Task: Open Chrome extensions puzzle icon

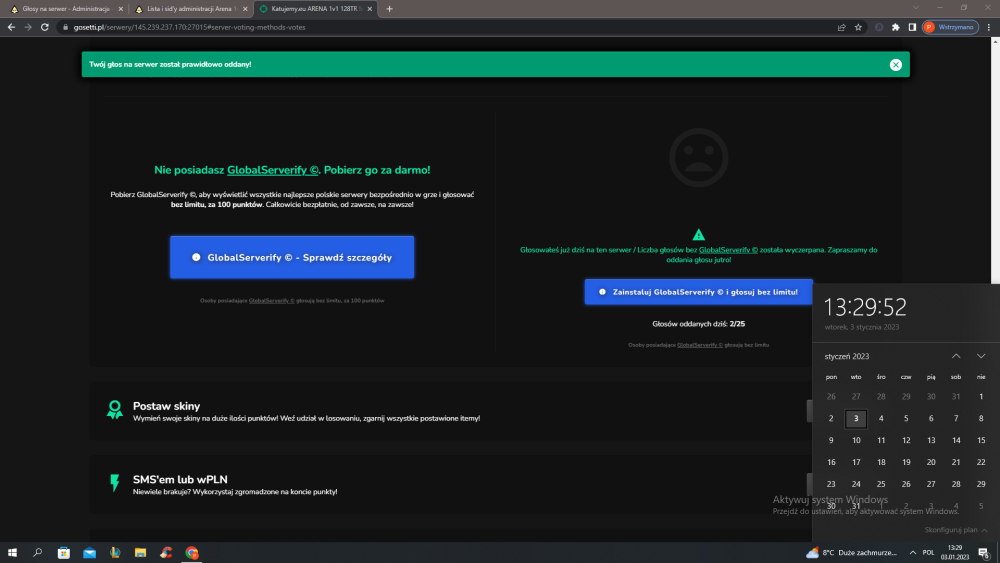Action: point(895,27)
